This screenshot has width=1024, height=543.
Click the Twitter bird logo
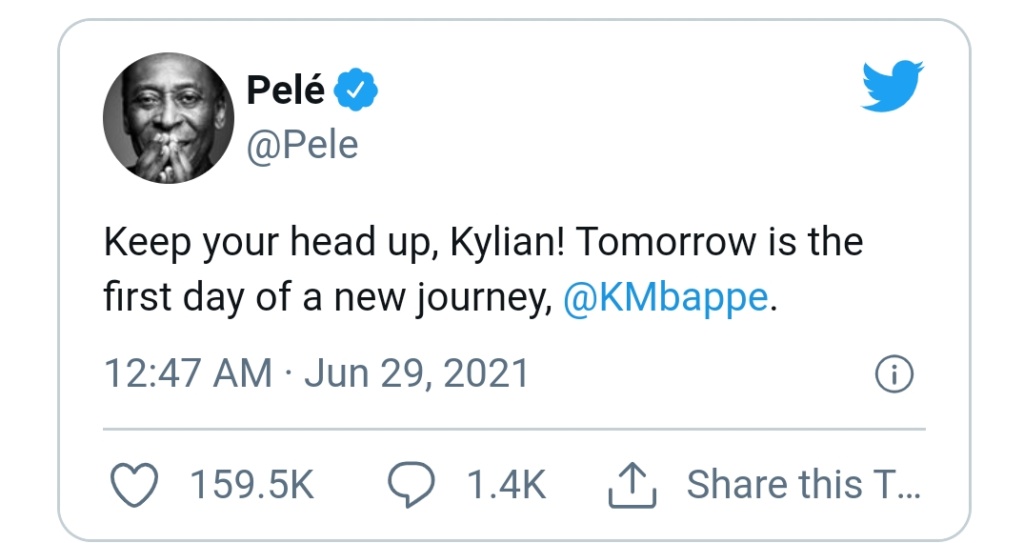tap(893, 89)
